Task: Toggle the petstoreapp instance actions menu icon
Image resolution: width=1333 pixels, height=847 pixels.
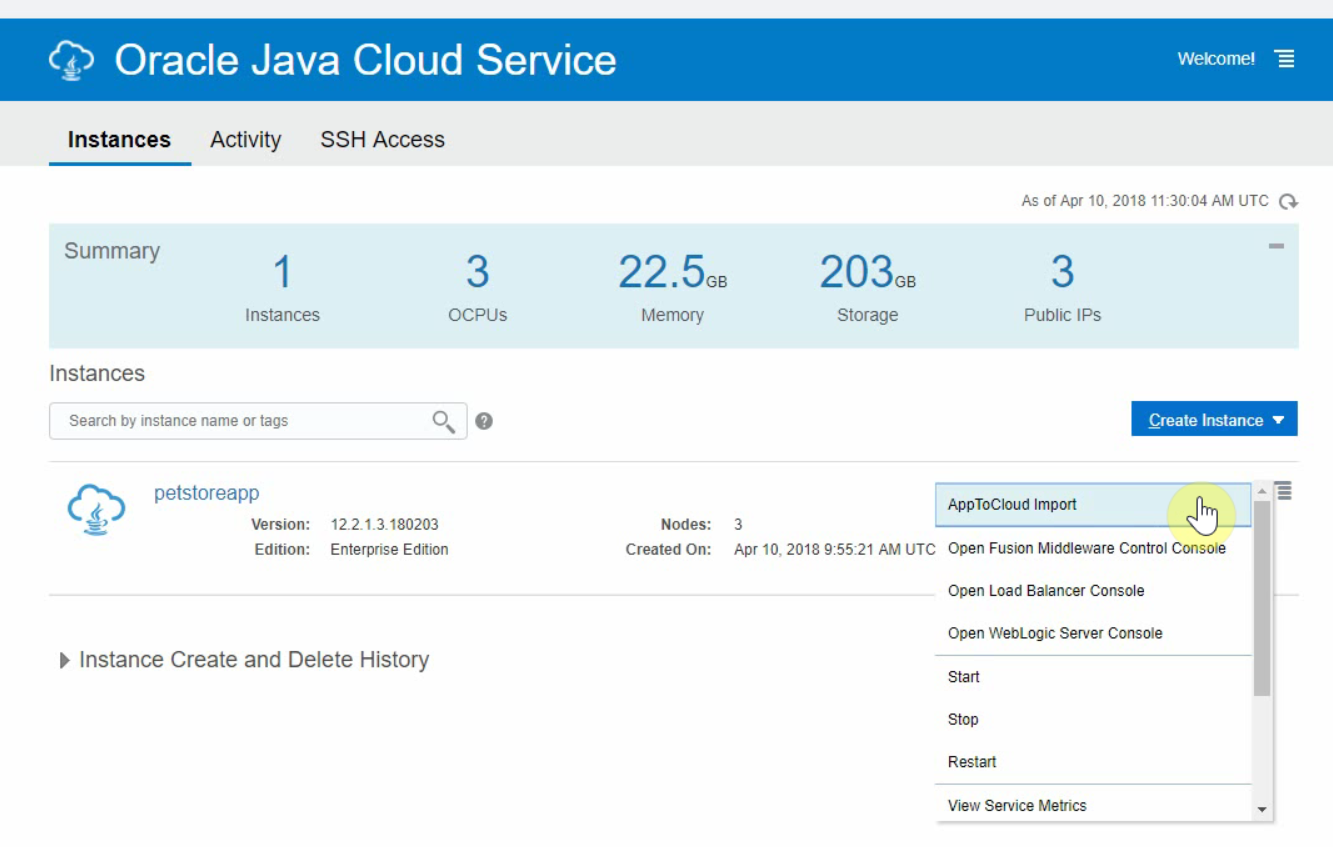Action: (1284, 491)
